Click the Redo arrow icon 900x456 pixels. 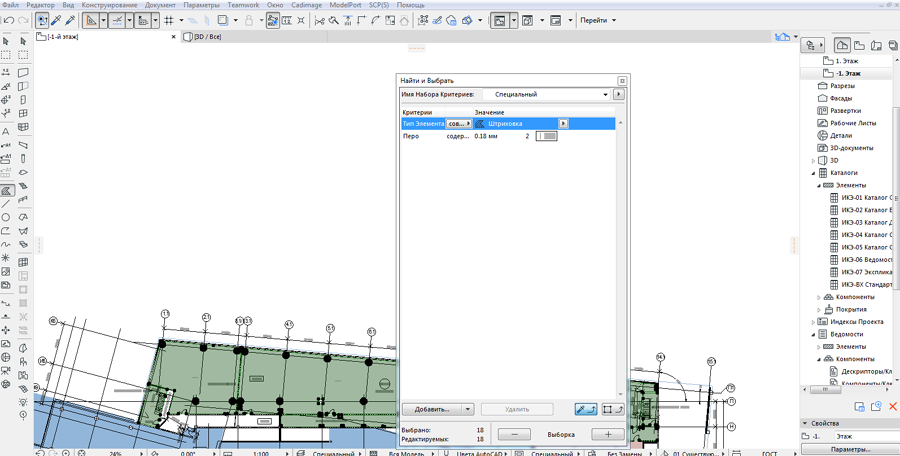coord(24,21)
